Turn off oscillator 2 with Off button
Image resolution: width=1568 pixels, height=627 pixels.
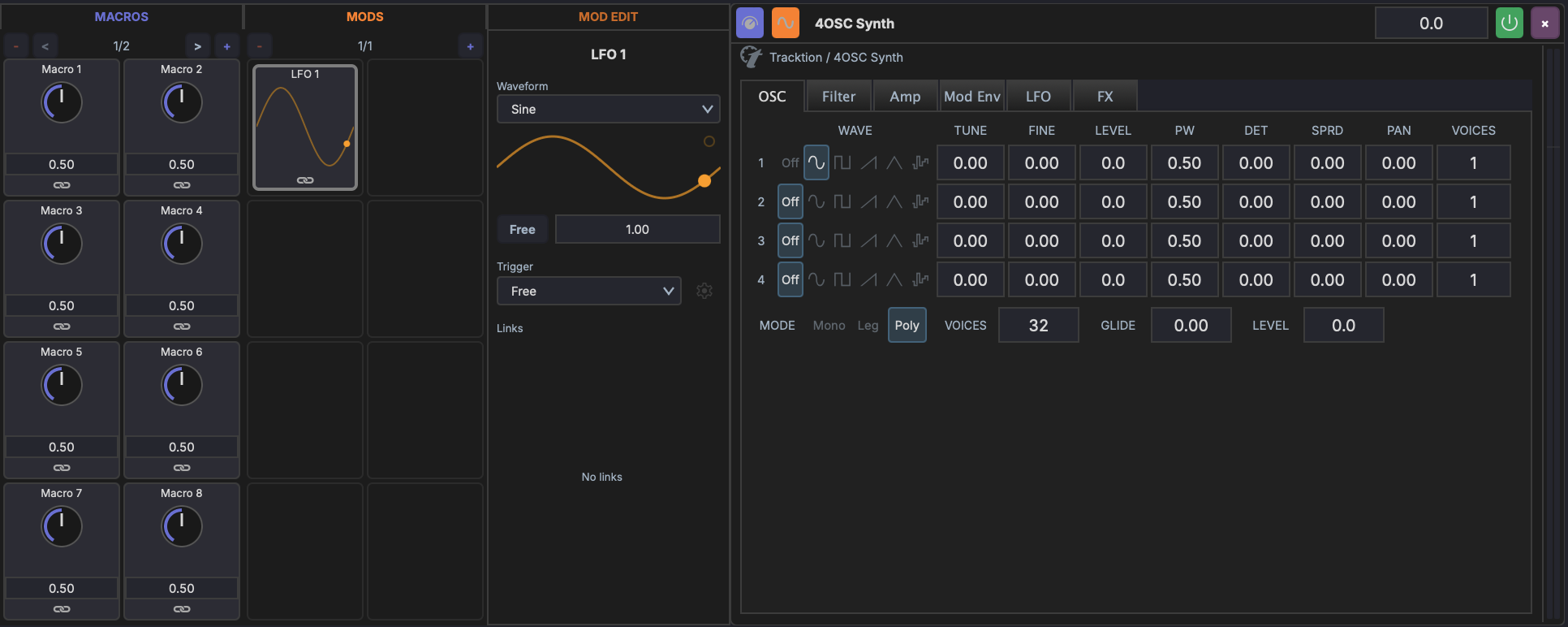pos(790,202)
